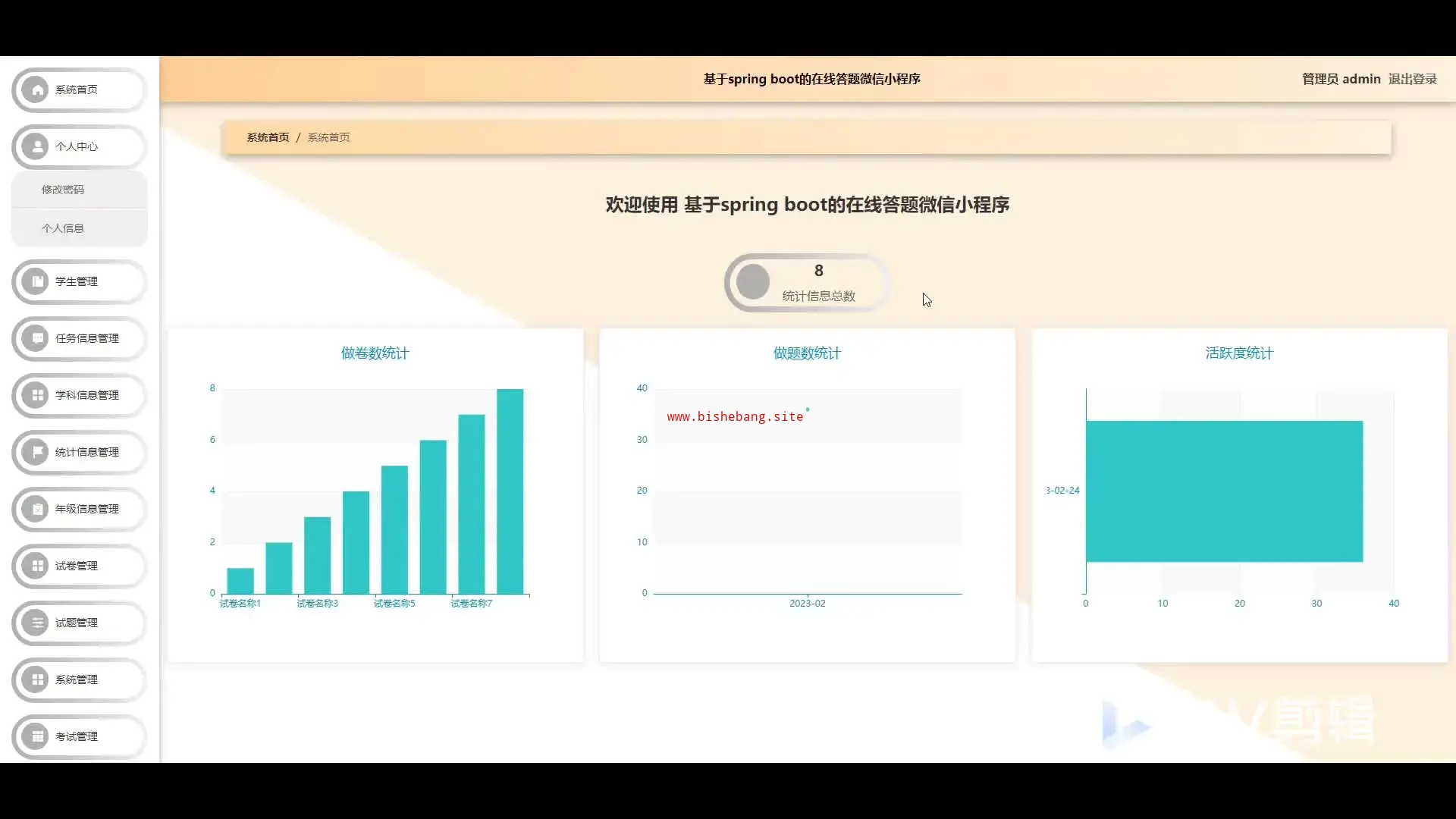Viewport: 1456px width, 819px height.
Task: Click the book icon beside 学生管理
Action: (x=36, y=281)
